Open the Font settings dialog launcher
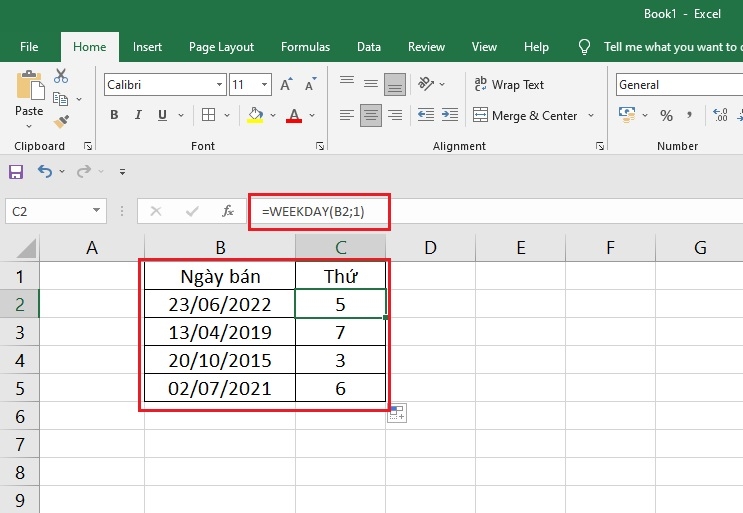The height and width of the screenshot is (513, 743). pyautogui.click(x=320, y=146)
